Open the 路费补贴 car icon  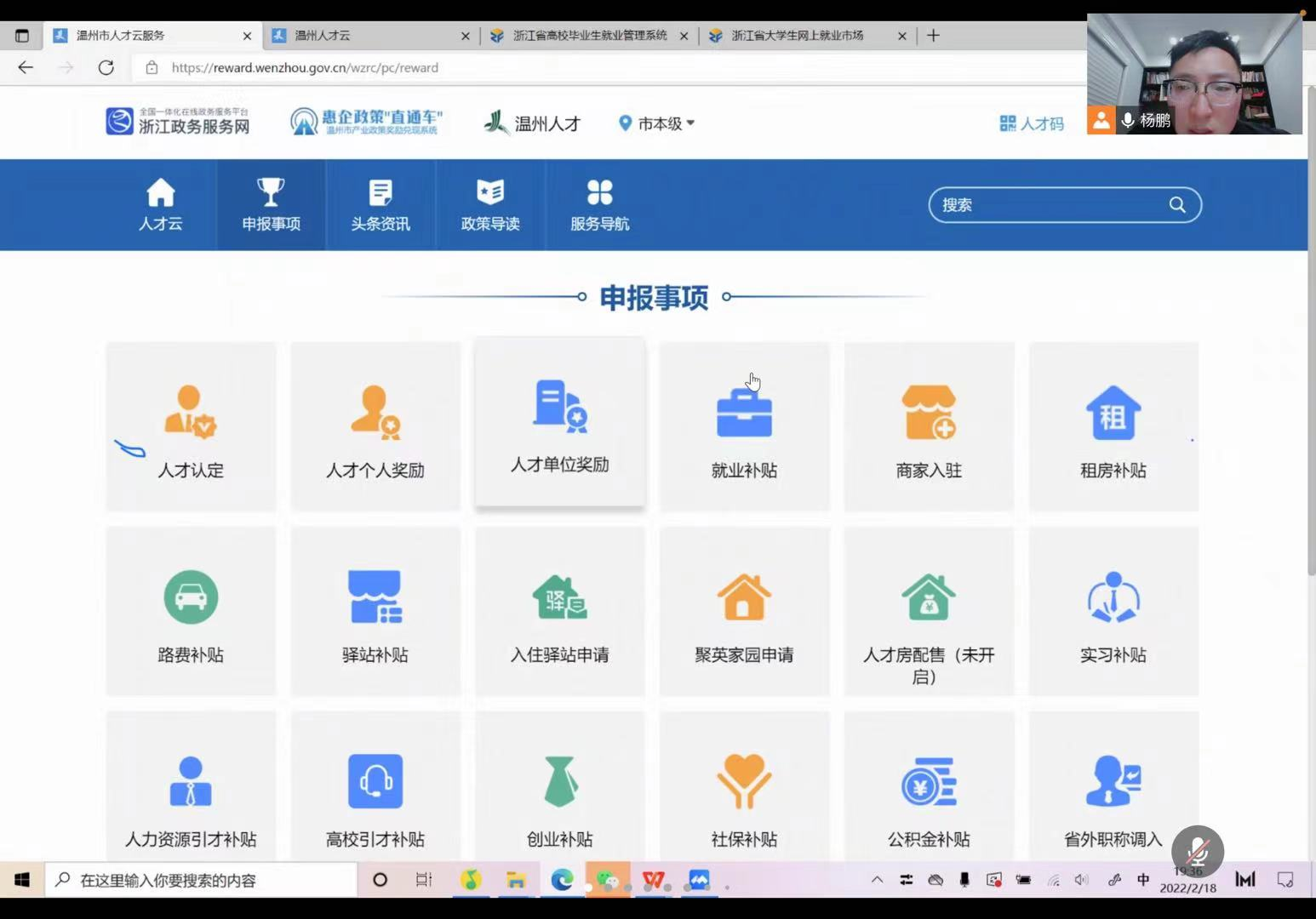pos(191,597)
